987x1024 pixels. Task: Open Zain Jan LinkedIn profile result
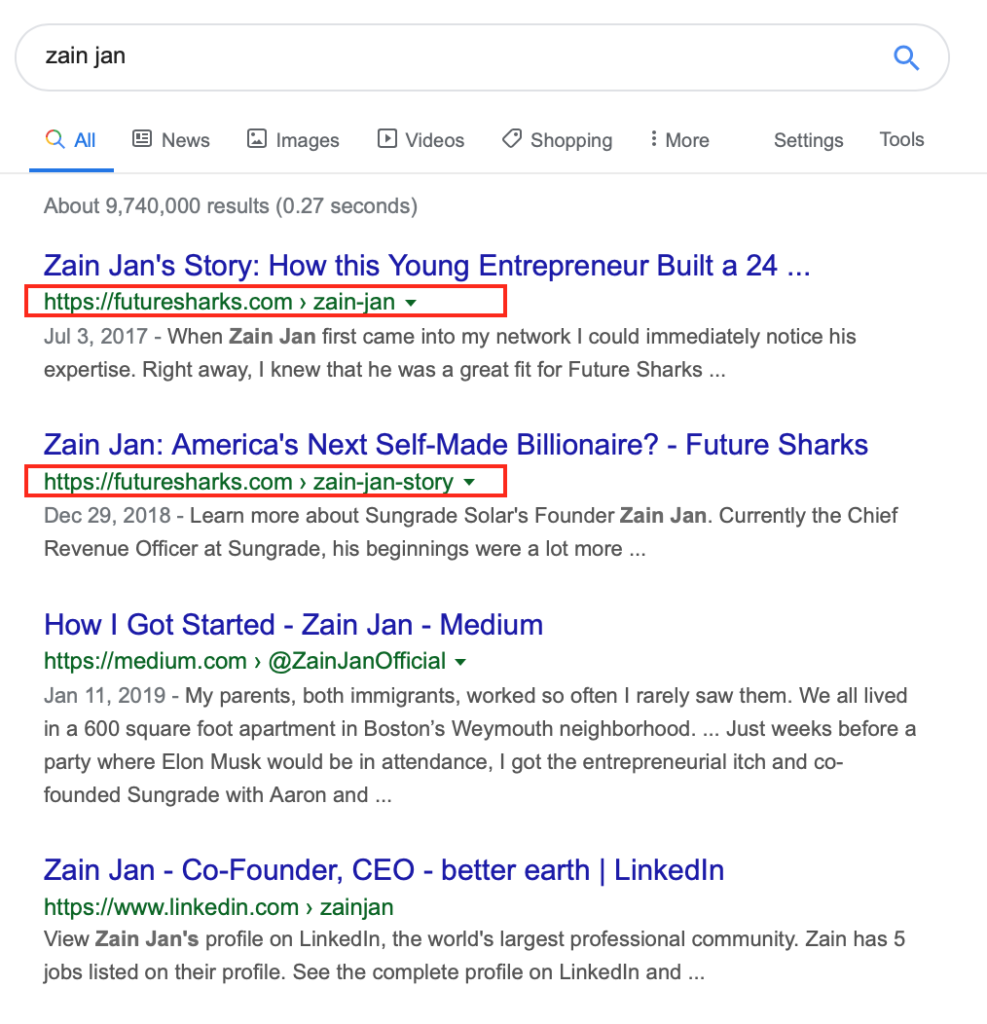pos(384,871)
